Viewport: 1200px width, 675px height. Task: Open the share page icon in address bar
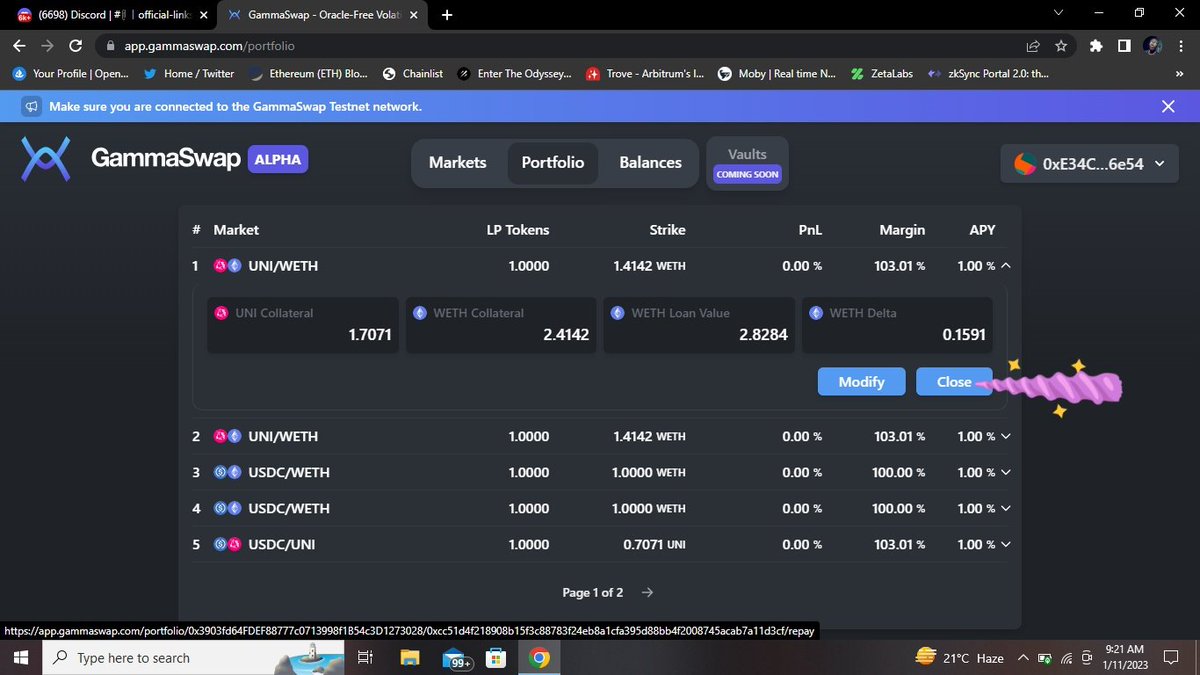tap(1033, 46)
